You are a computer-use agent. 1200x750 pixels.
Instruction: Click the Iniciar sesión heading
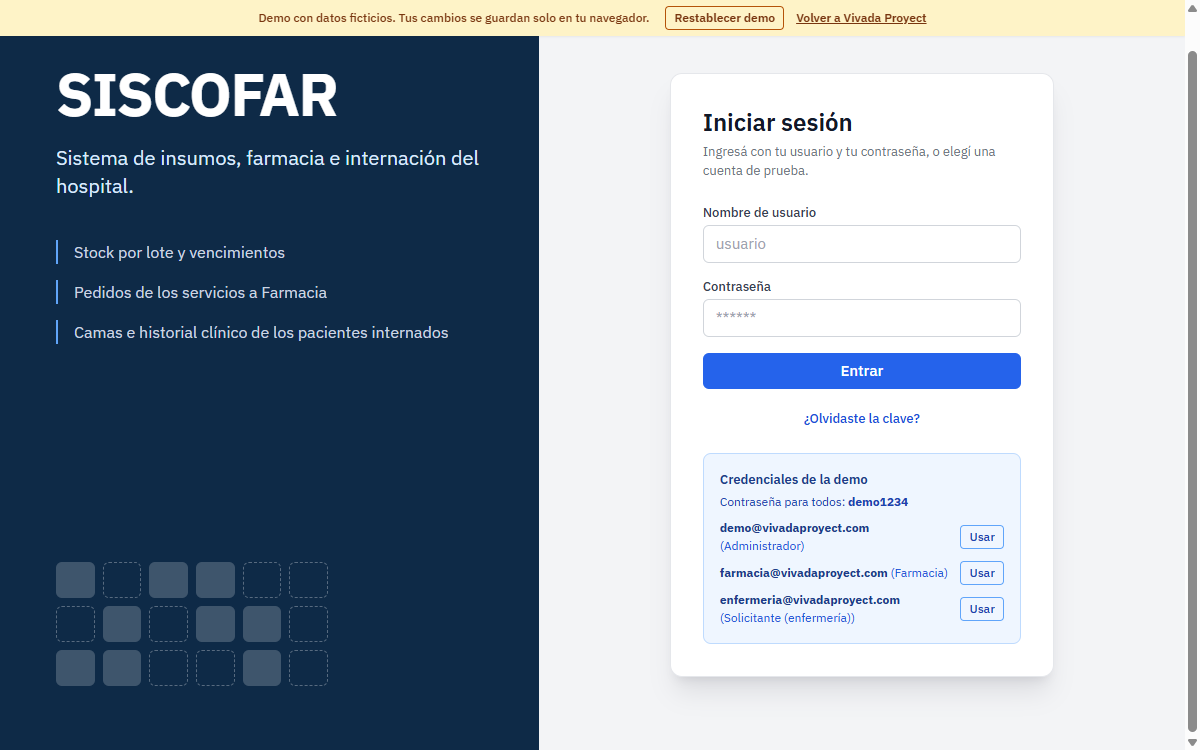tap(777, 123)
